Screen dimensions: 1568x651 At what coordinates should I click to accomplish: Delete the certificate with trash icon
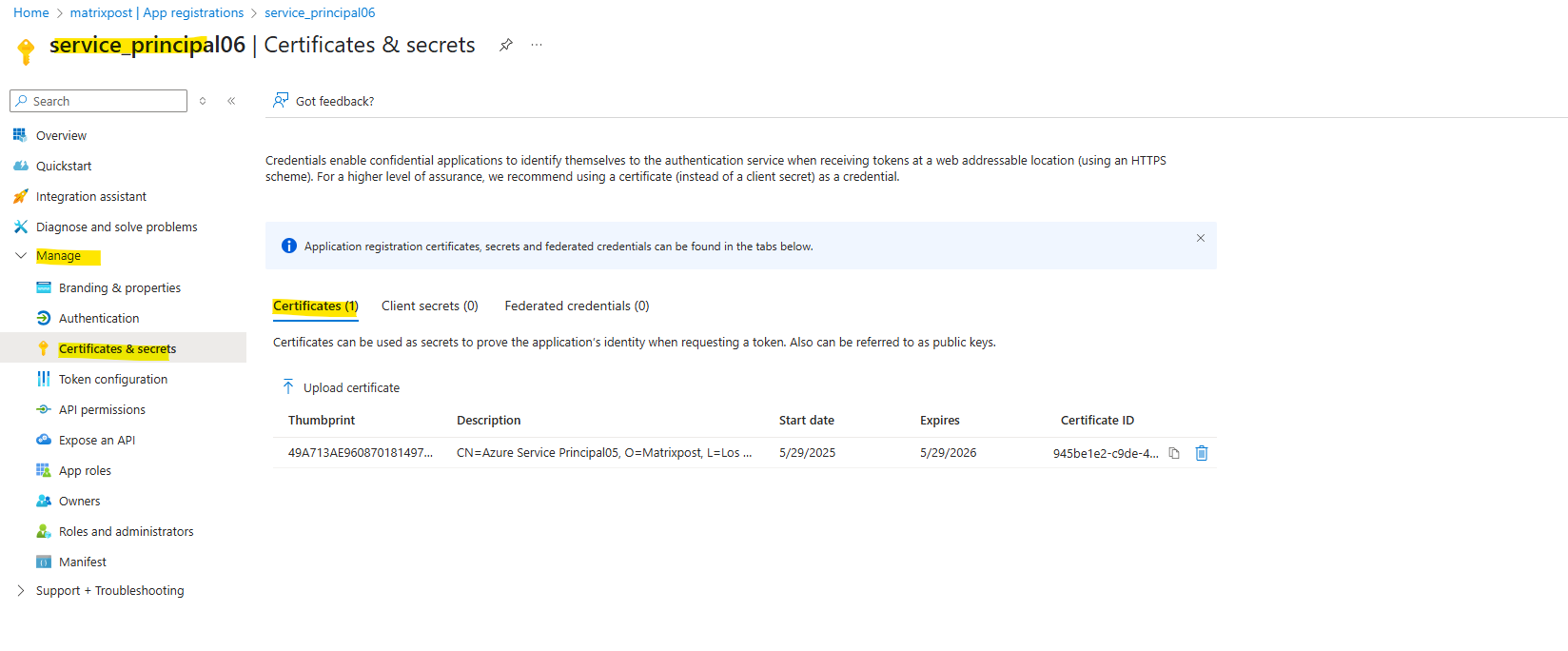pyautogui.click(x=1202, y=453)
